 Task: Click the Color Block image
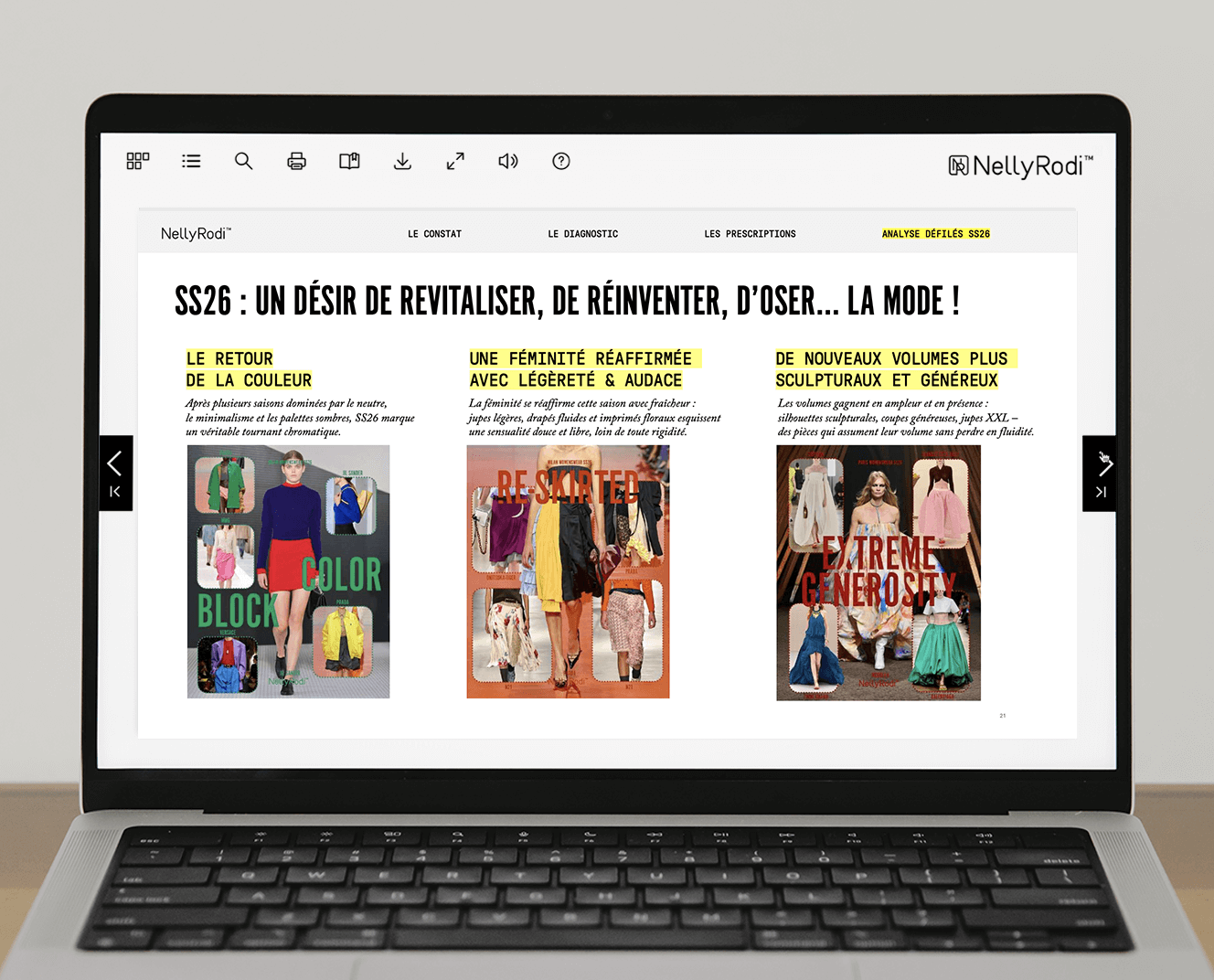pyautogui.click(x=289, y=571)
